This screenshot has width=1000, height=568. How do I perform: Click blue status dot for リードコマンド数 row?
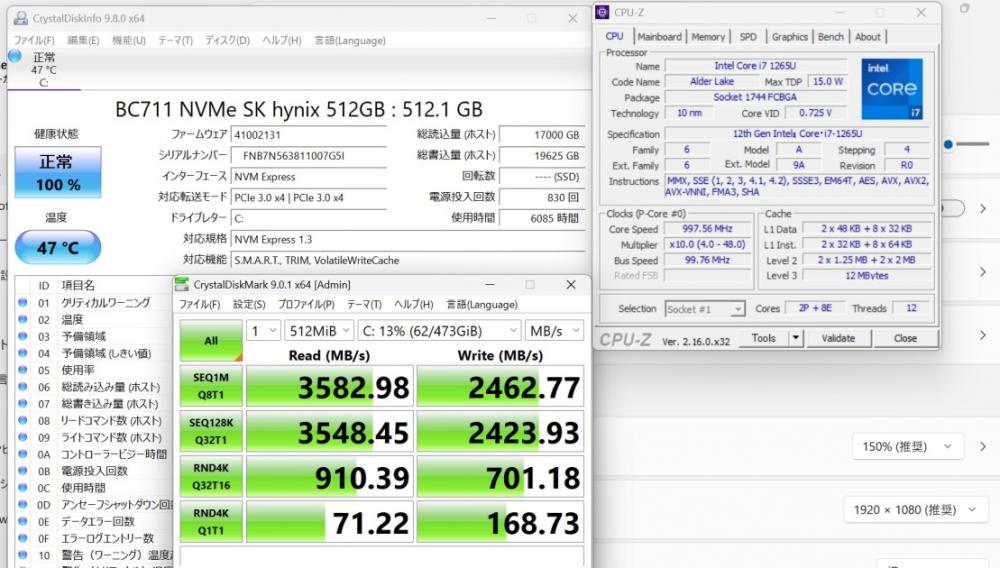pyautogui.click(x=23, y=421)
